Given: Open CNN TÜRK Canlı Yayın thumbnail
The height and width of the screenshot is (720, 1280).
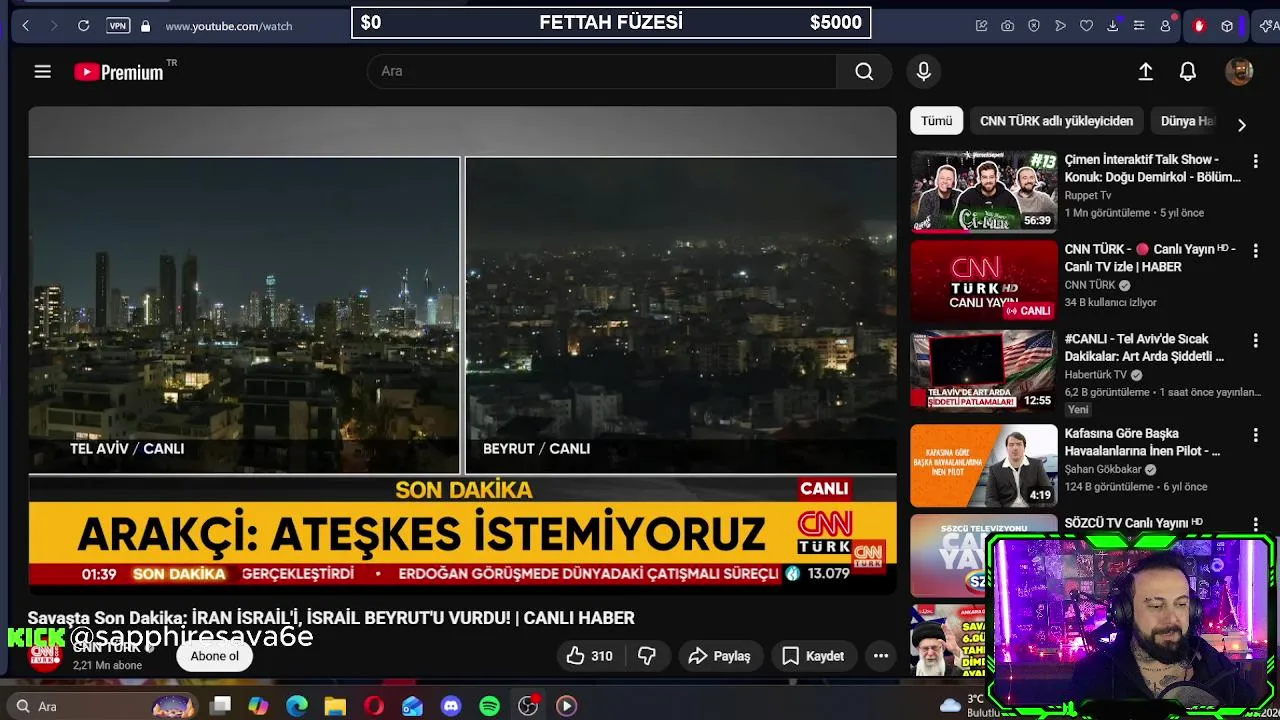Looking at the screenshot, I should (984, 281).
